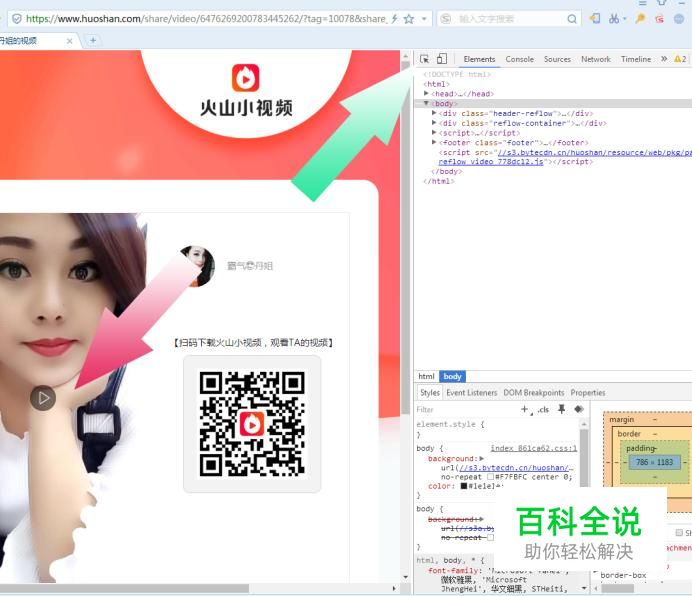Image resolution: width=692 pixels, height=596 pixels.
Task: Open the address bar dropdown arrow
Action: click(x=424, y=19)
